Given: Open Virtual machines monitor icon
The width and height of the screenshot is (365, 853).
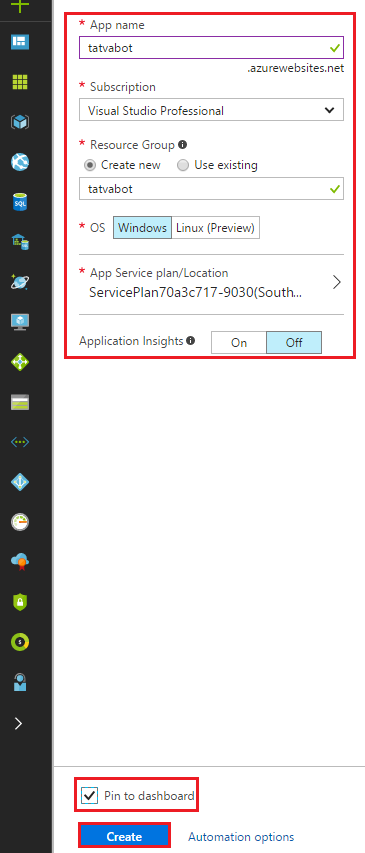Looking at the screenshot, I should click(20, 322).
